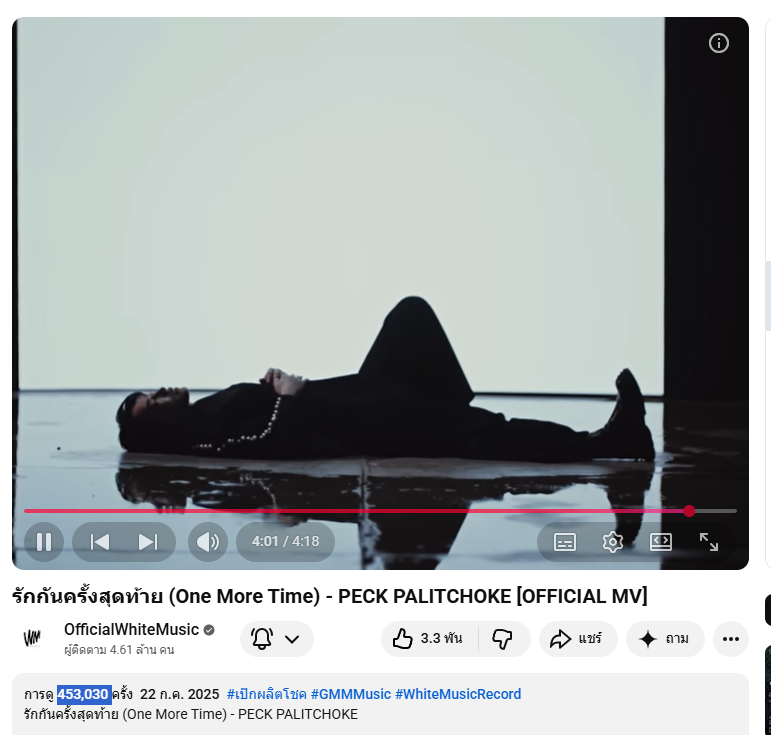771x735 pixels.
Task: Like the video with thumbs up
Action: pos(428,639)
